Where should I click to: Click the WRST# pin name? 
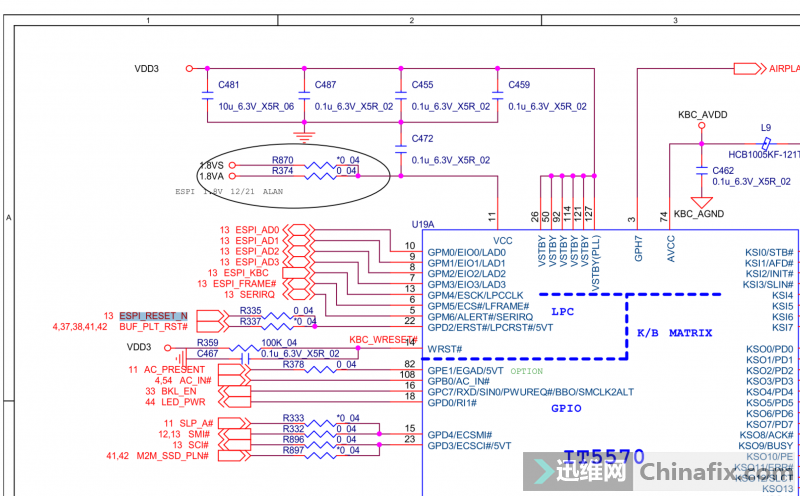[x=445, y=349]
